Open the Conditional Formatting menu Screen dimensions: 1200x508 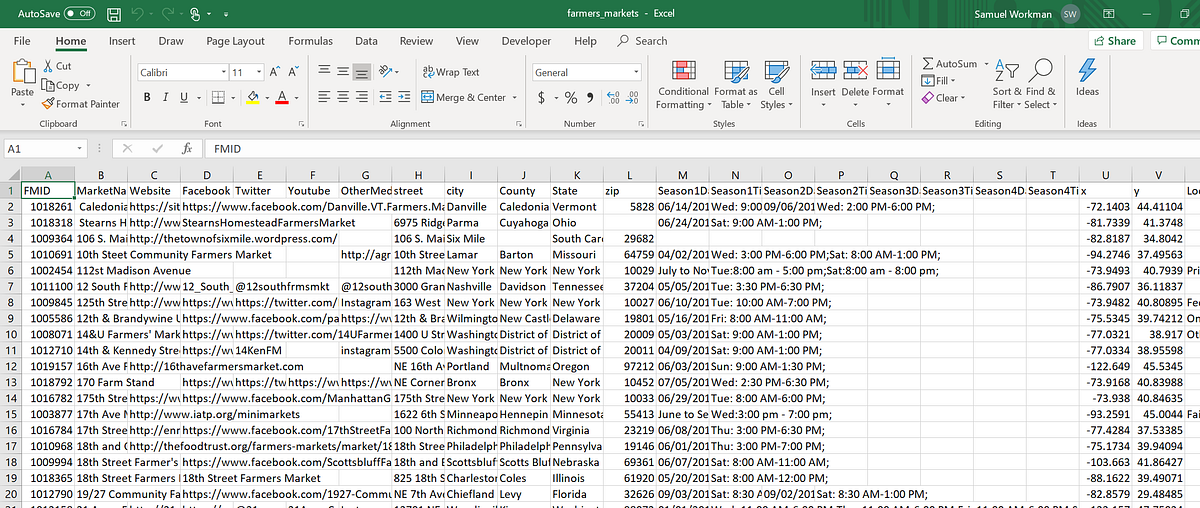[683, 84]
